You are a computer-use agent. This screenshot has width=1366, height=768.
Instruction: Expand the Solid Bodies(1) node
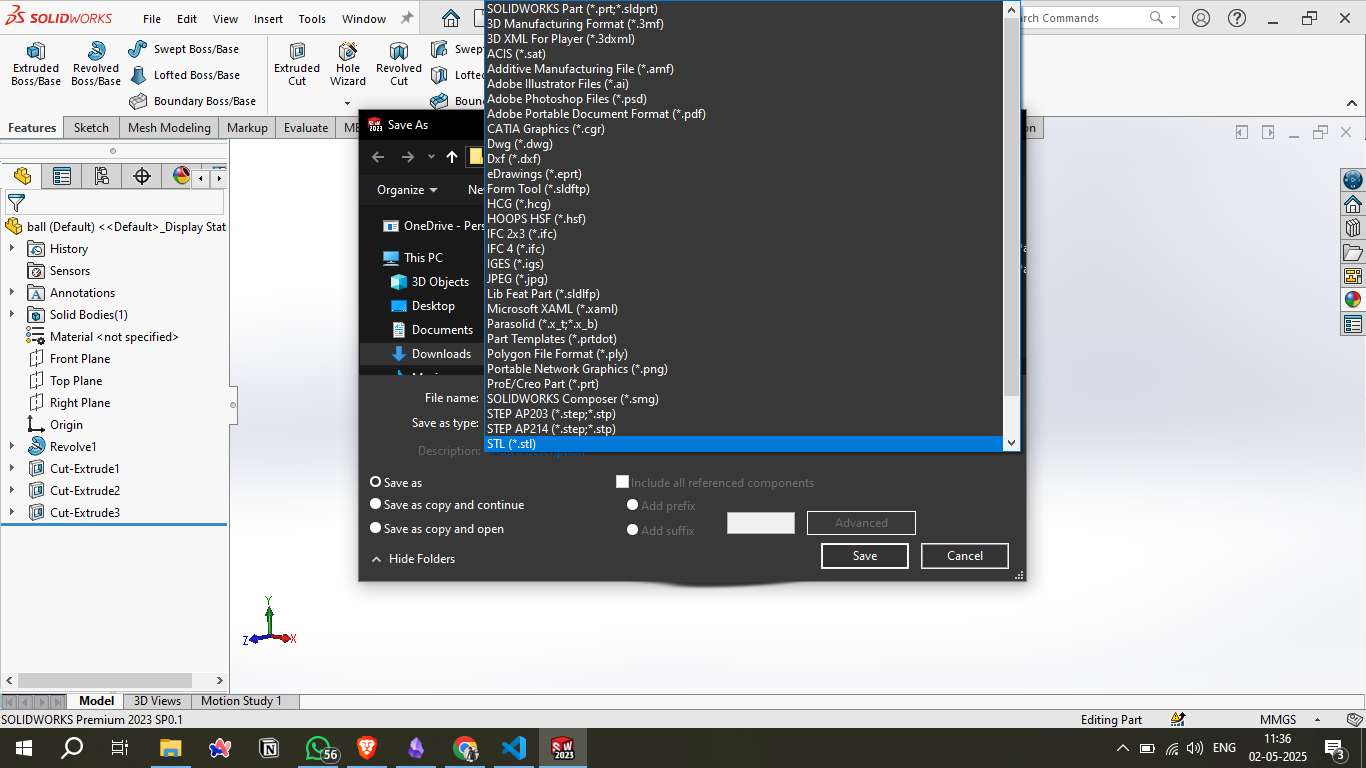[12, 315]
